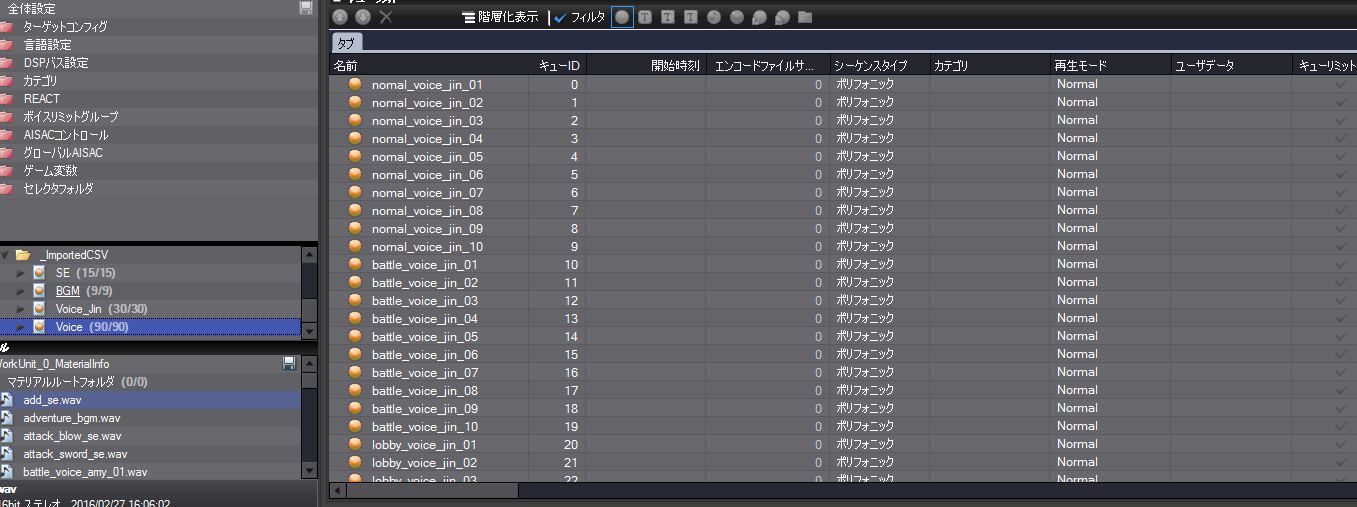Open AISACコントロール item

click(66, 134)
